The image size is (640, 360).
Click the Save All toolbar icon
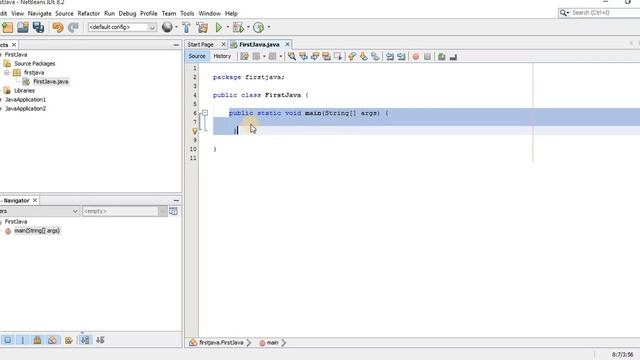[38, 27]
